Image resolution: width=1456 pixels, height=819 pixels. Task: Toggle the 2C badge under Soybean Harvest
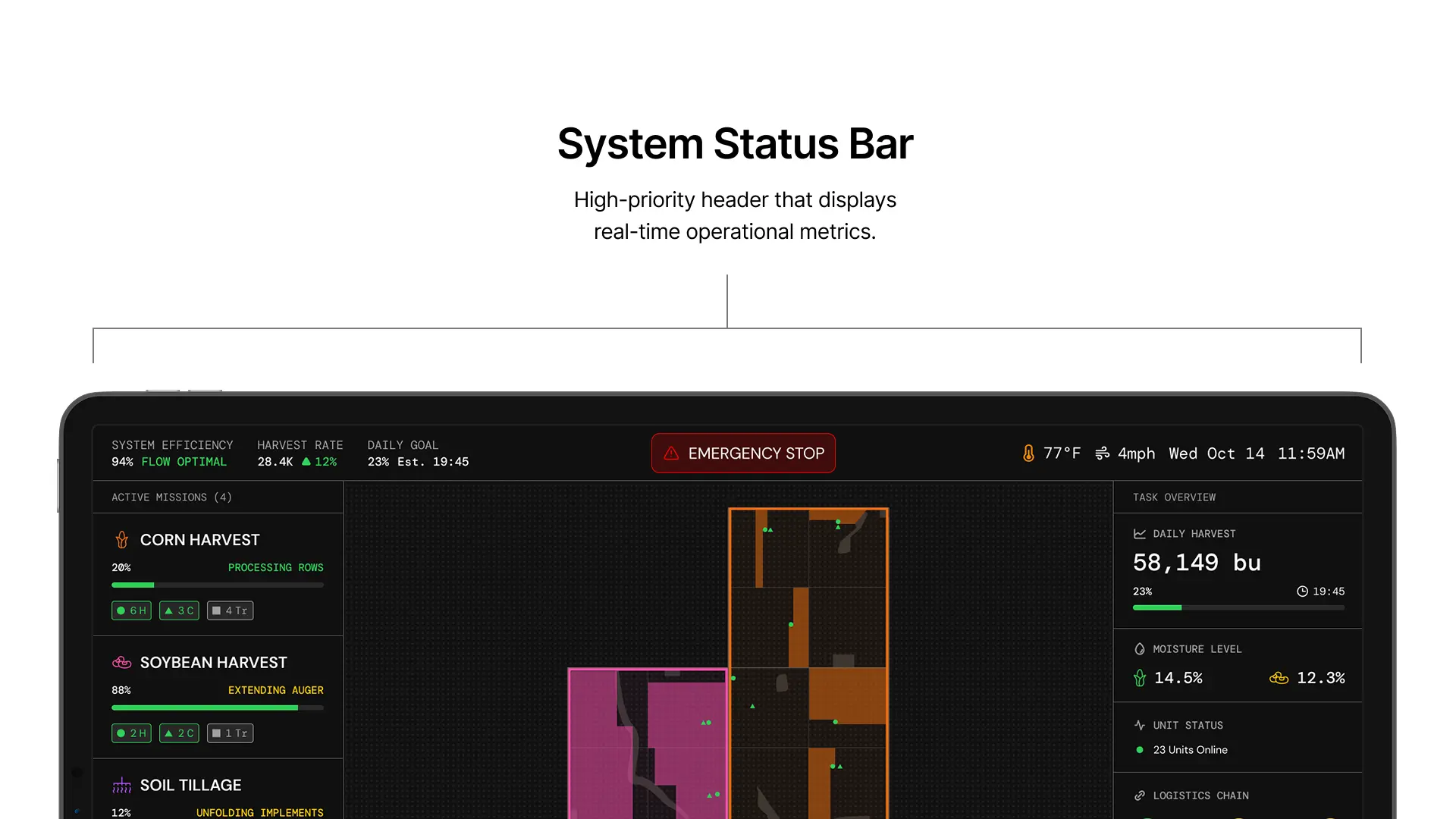coord(179,733)
